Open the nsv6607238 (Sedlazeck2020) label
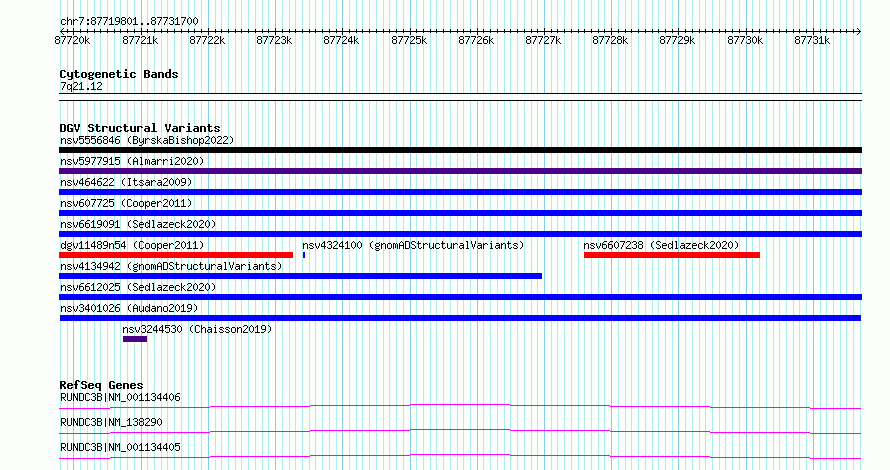 coord(661,245)
